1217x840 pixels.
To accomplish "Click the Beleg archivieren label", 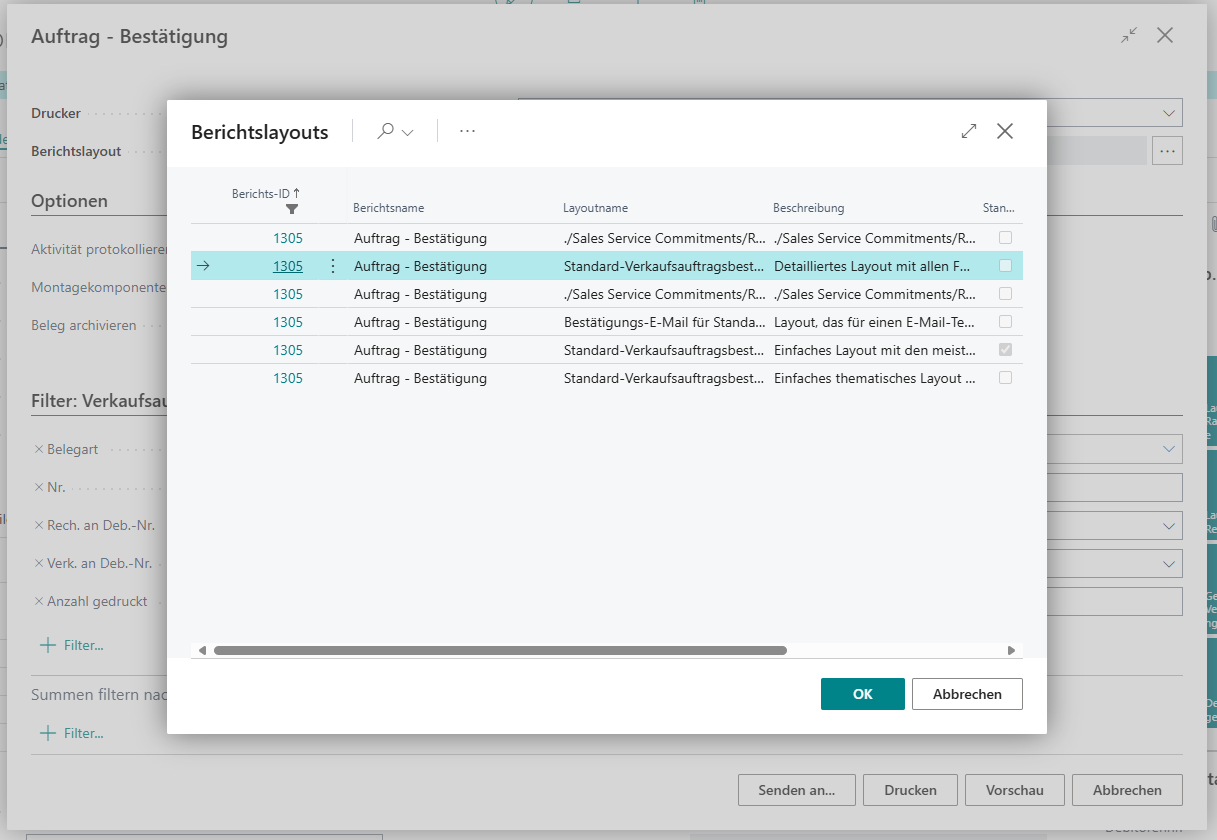I will [84, 325].
